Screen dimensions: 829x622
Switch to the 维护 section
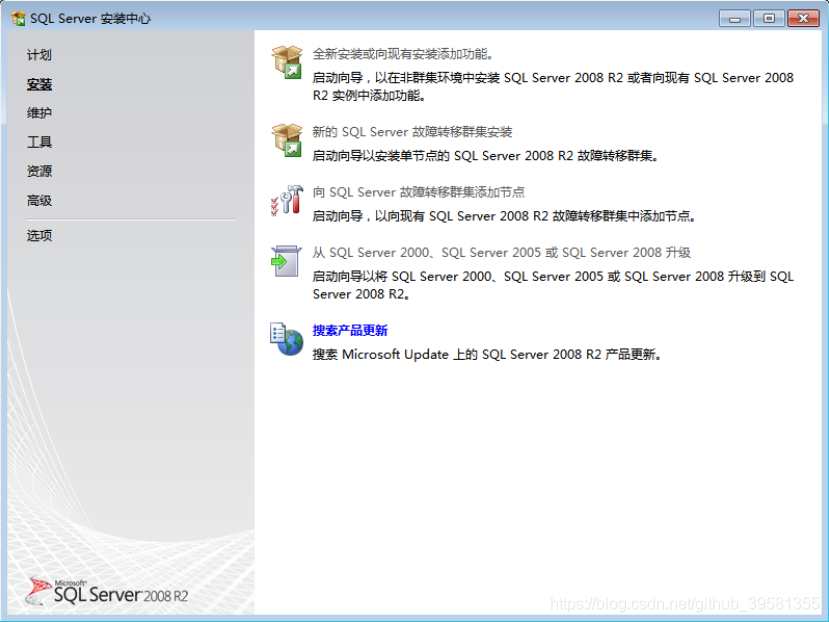[39, 113]
